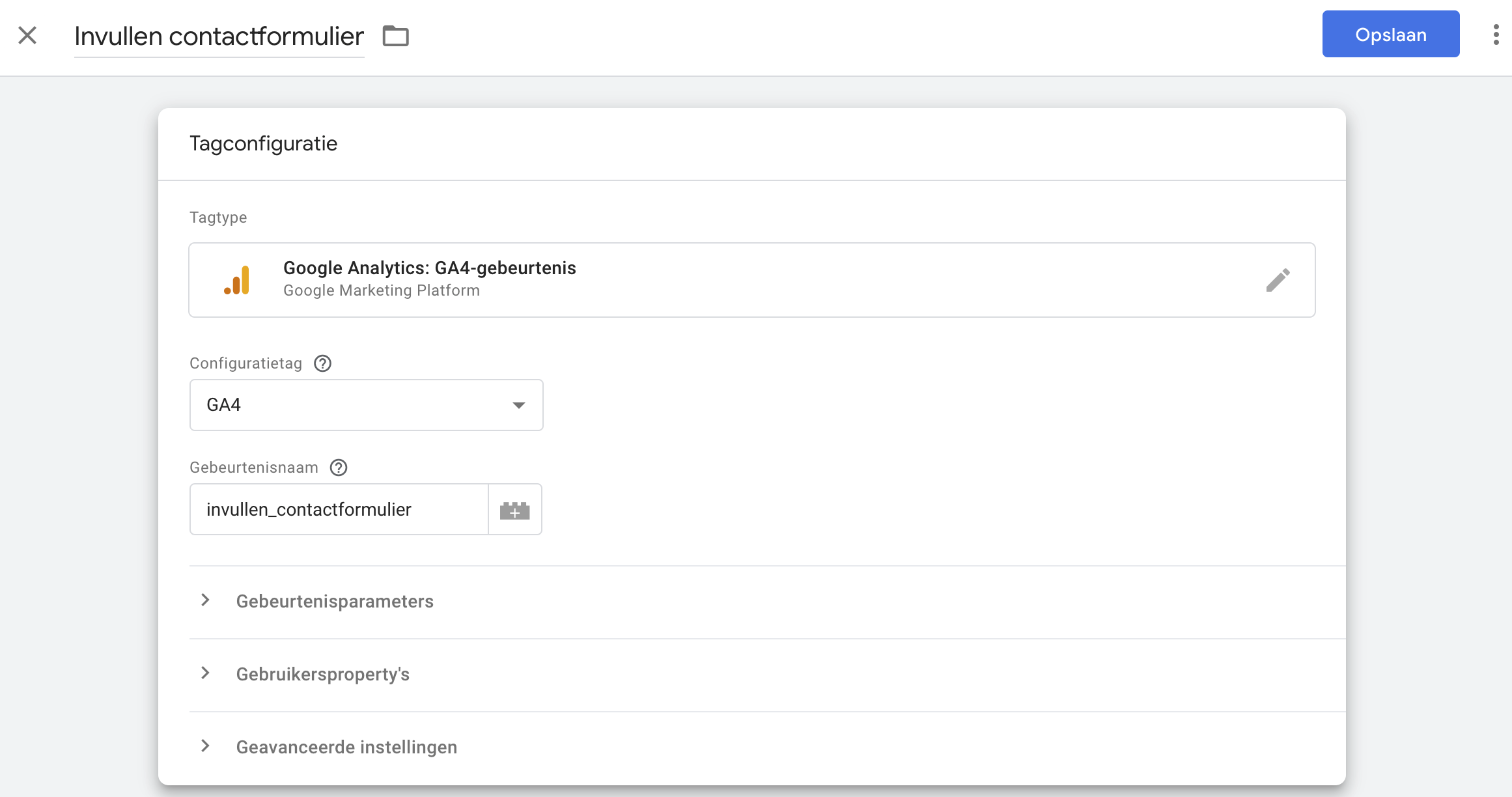Open the three-dot more options menu
The width and height of the screenshot is (1512, 797).
[x=1496, y=35]
